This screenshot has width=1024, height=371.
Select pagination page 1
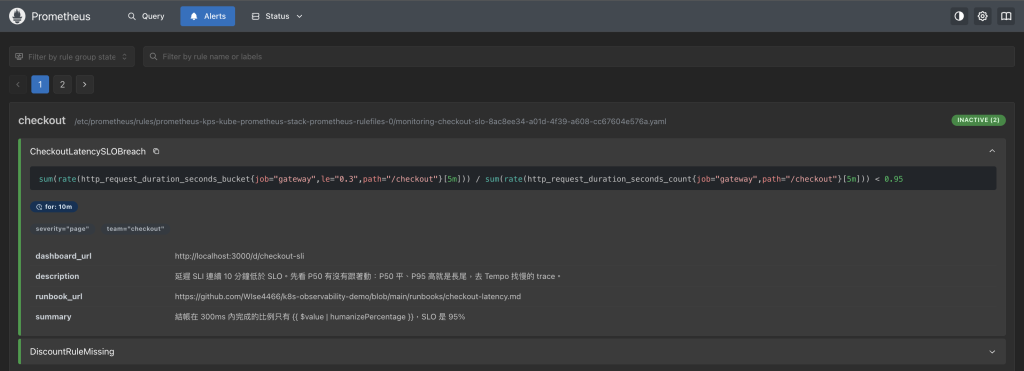(x=40, y=84)
